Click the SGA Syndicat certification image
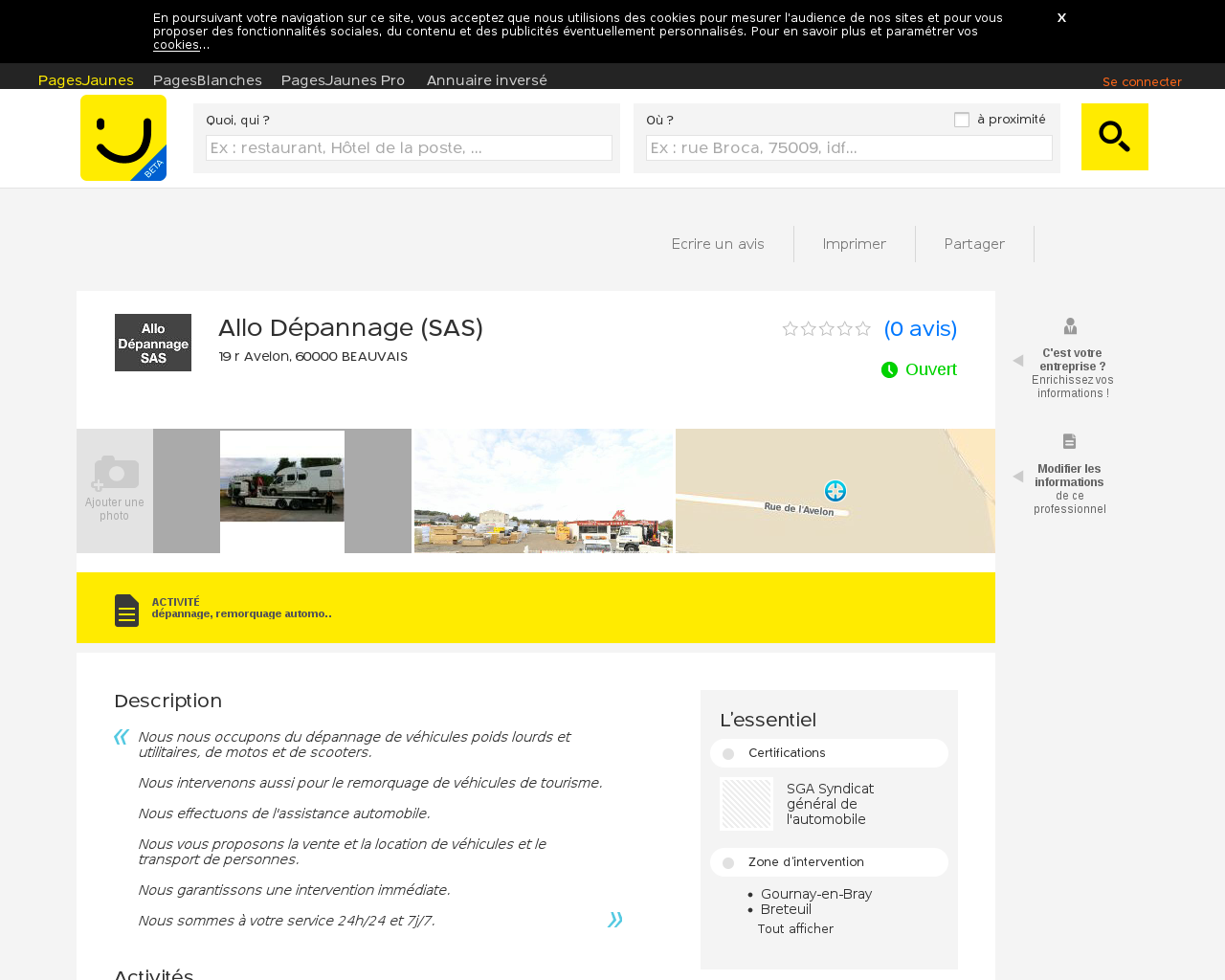The image size is (1225, 980). (746, 804)
